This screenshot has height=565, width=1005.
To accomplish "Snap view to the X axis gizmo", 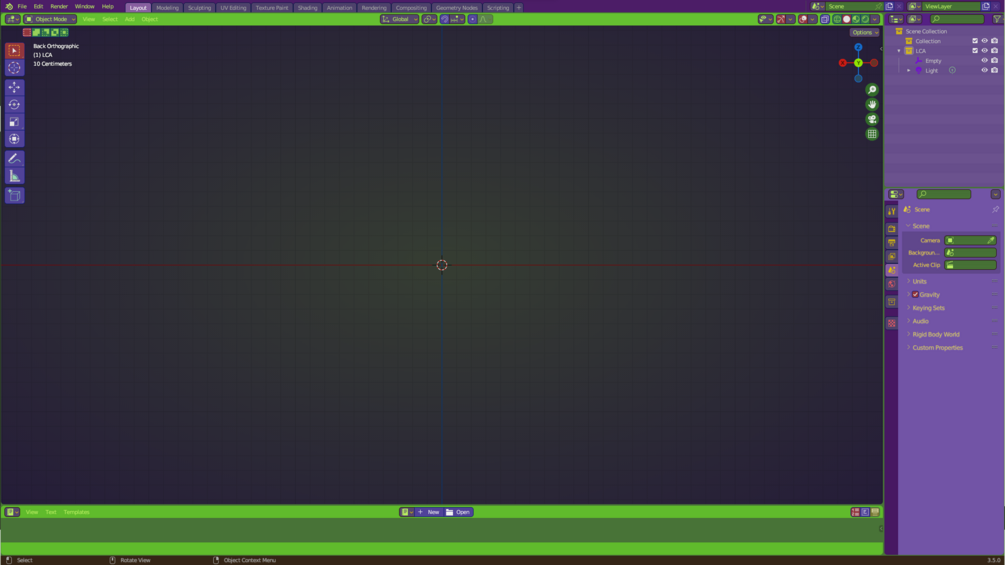I will 842,63.
